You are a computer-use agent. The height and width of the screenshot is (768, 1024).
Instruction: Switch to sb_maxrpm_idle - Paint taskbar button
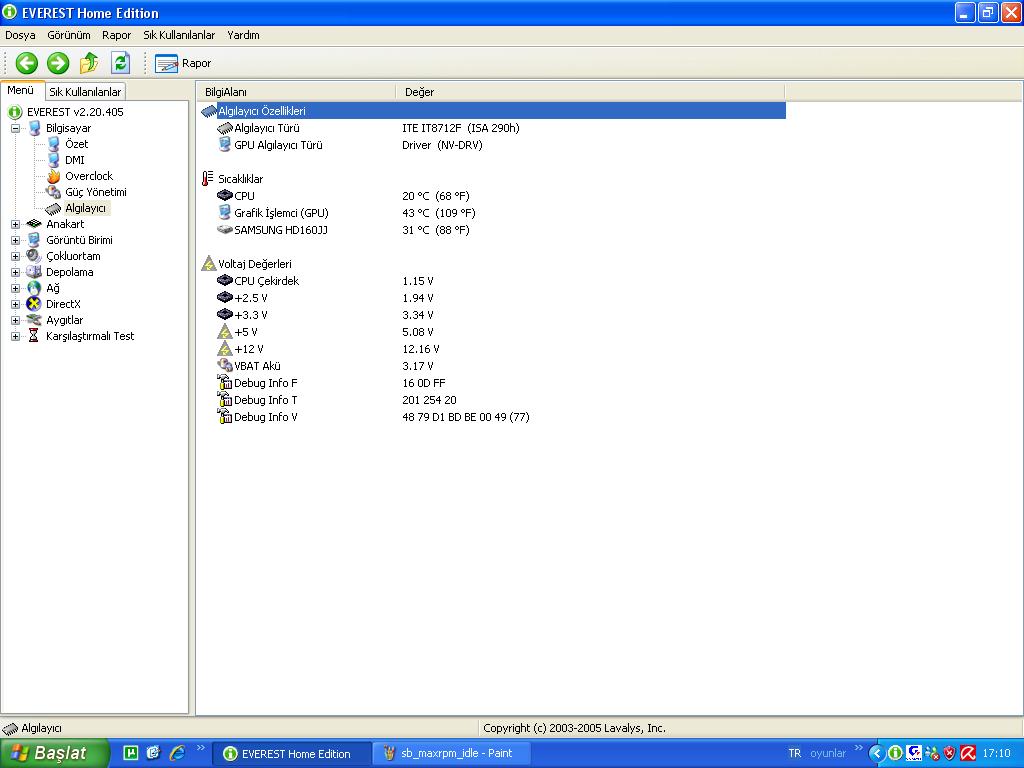click(x=450, y=754)
